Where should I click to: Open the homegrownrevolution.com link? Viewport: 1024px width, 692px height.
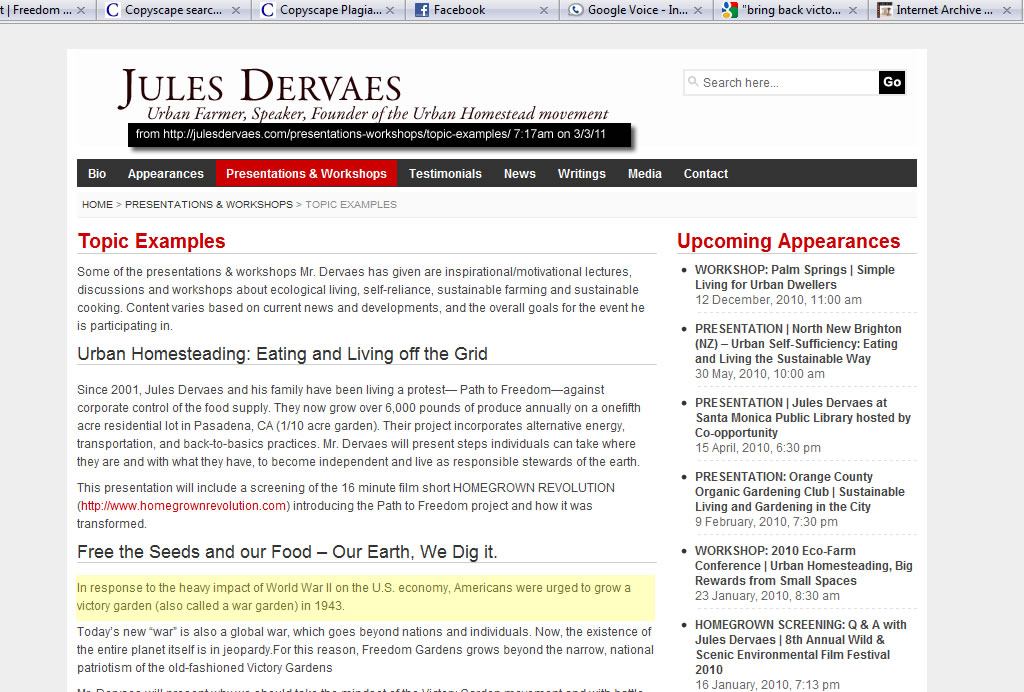pos(184,506)
